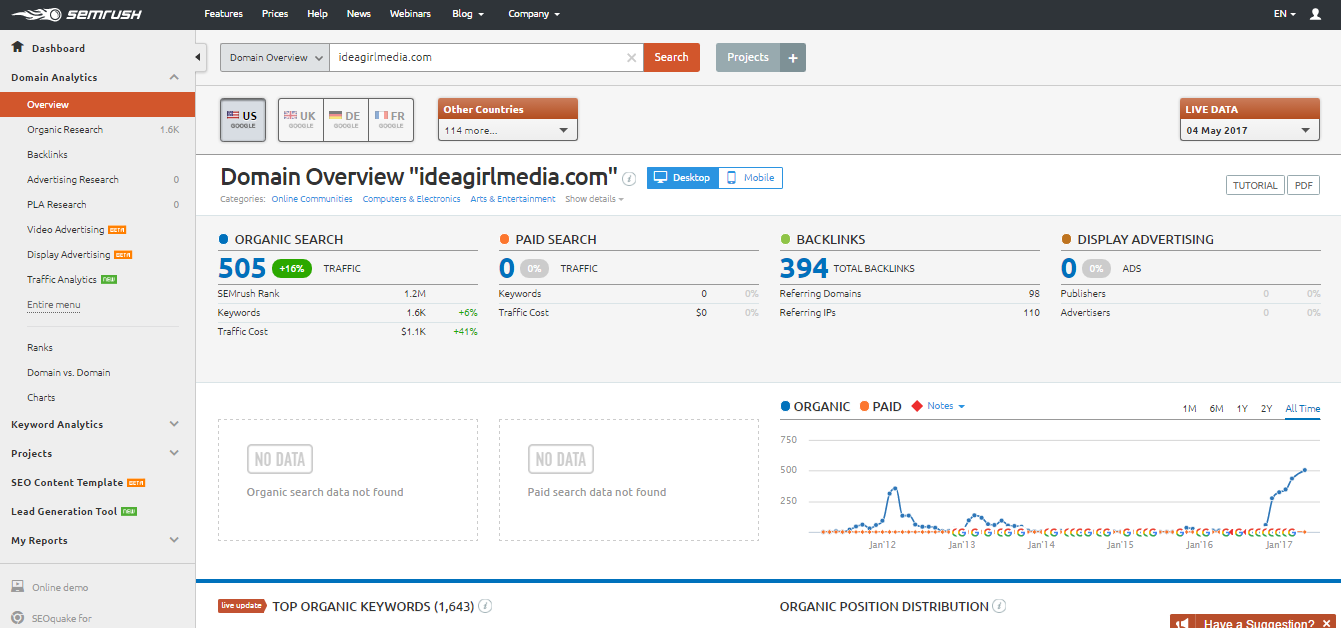This screenshot has width=1341, height=628.
Task: Open the 394 total backlinks number
Action: [x=804, y=268]
